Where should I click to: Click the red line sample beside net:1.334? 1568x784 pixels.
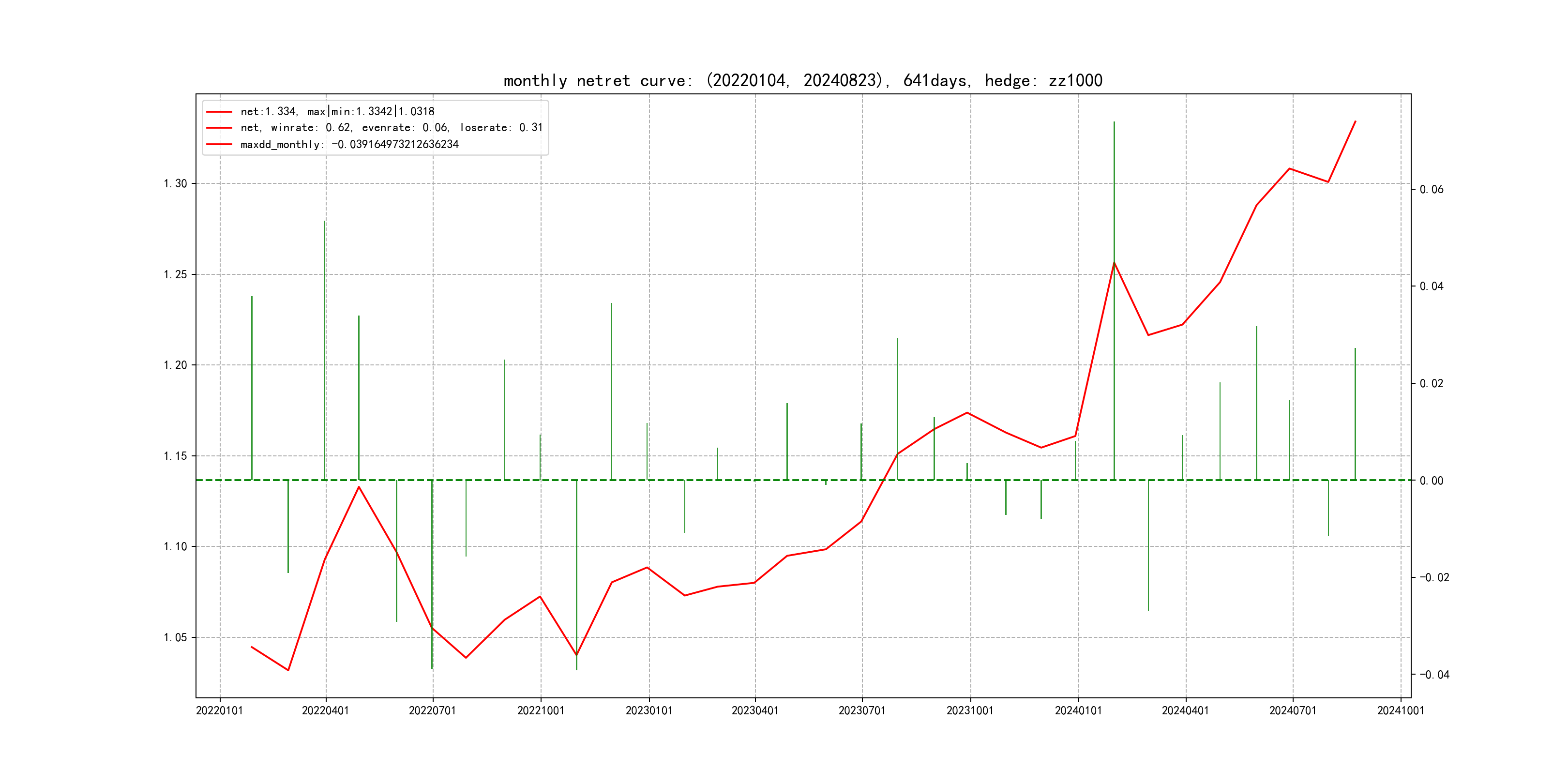point(219,111)
